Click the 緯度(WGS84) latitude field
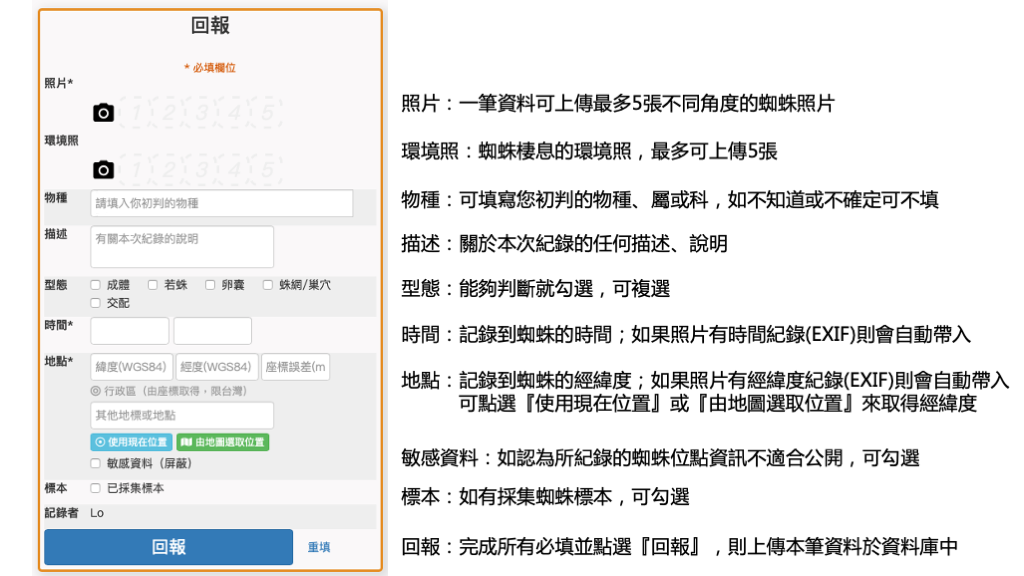 [133, 366]
